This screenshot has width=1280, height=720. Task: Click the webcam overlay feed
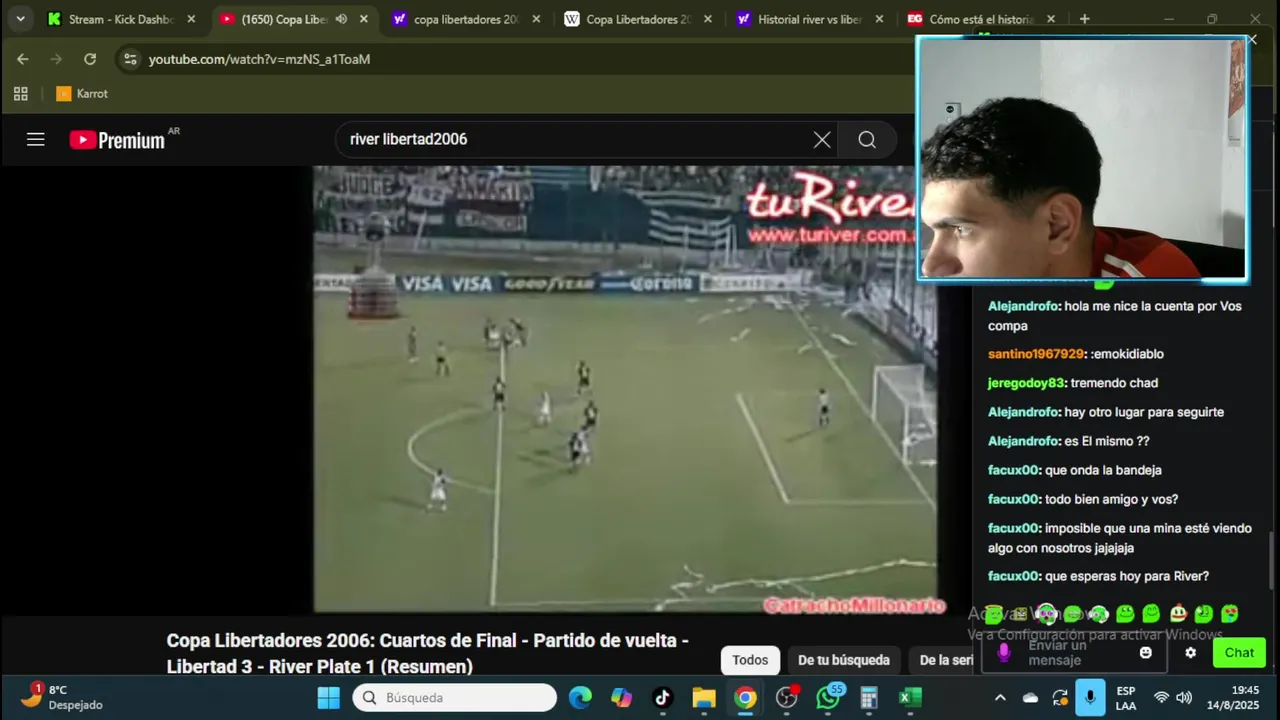click(x=1082, y=158)
